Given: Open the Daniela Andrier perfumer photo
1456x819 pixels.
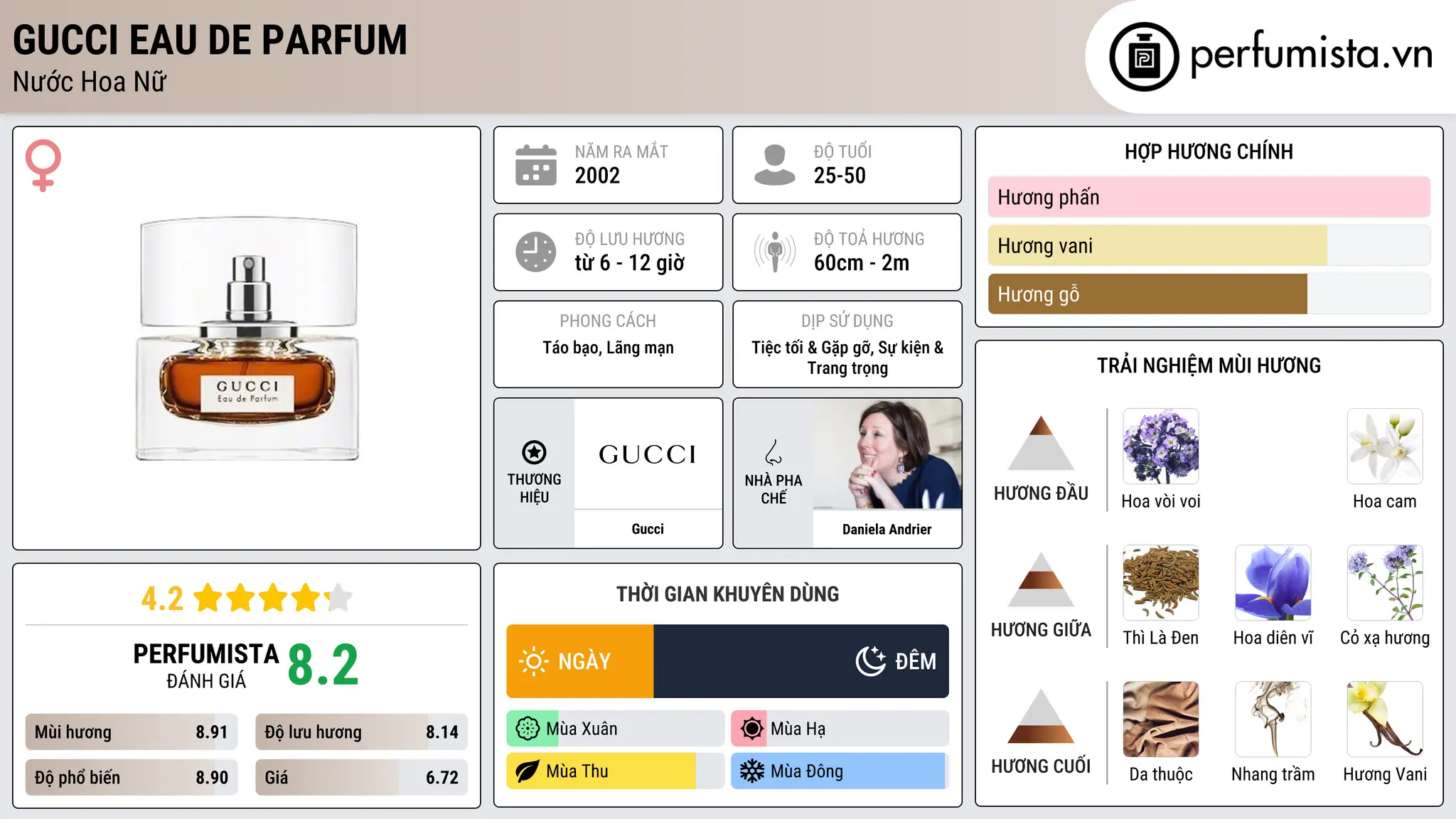Looking at the screenshot, I should tap(887, 454).
